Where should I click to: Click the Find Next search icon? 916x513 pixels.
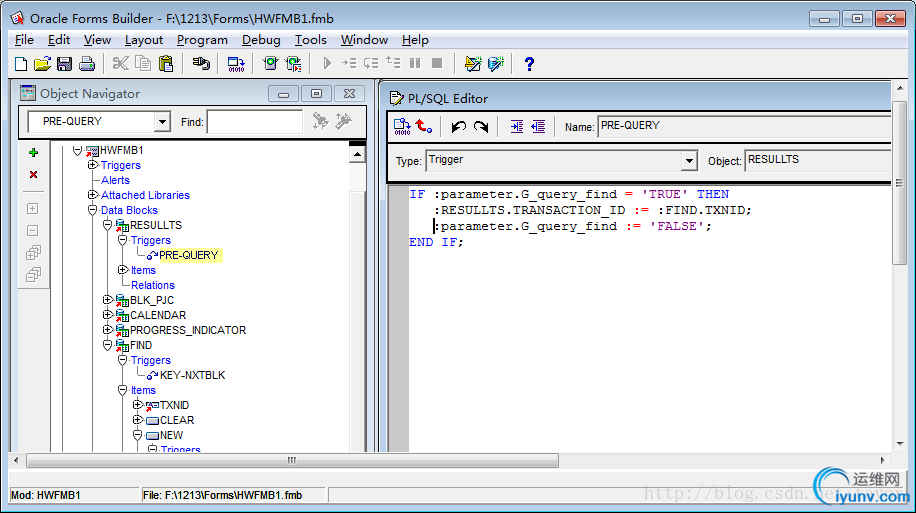point(320,121)
